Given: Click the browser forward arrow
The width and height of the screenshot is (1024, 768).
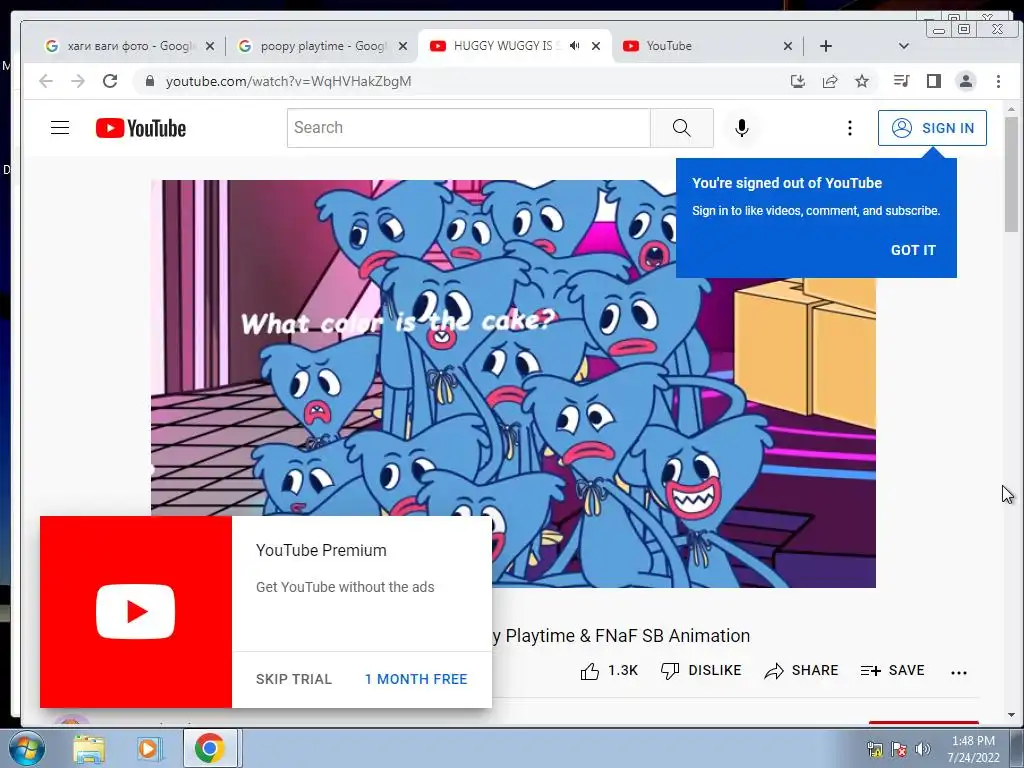Looking at the screenshot, I should pos(78,81).
